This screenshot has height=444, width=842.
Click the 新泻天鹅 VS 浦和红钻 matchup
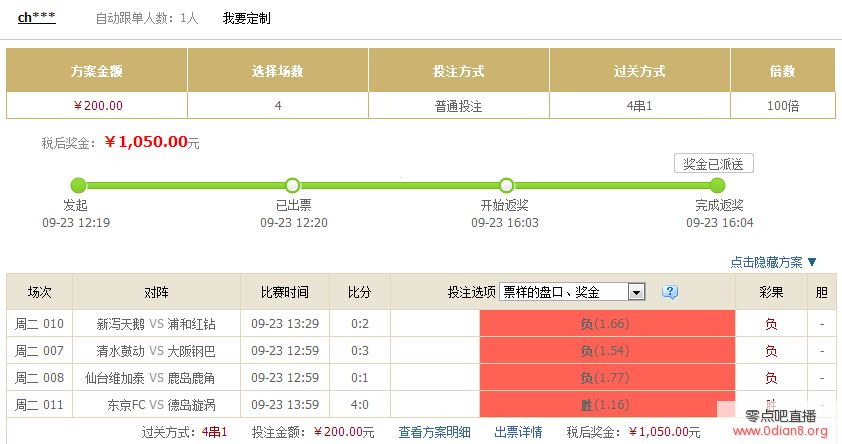pyautogui.click(x=156, y=324)
